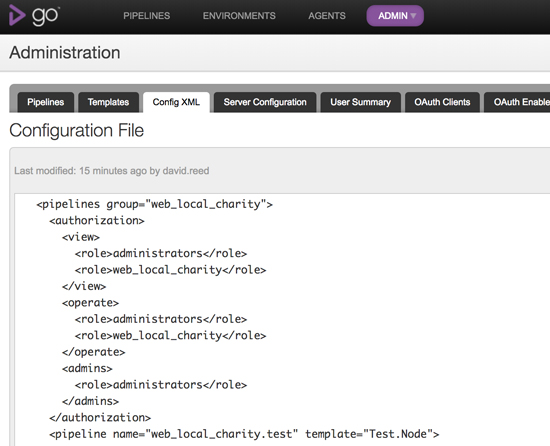Click the pipeline name web_local_charity.test line
The image size is (550, 446).
tap(244, 434)
